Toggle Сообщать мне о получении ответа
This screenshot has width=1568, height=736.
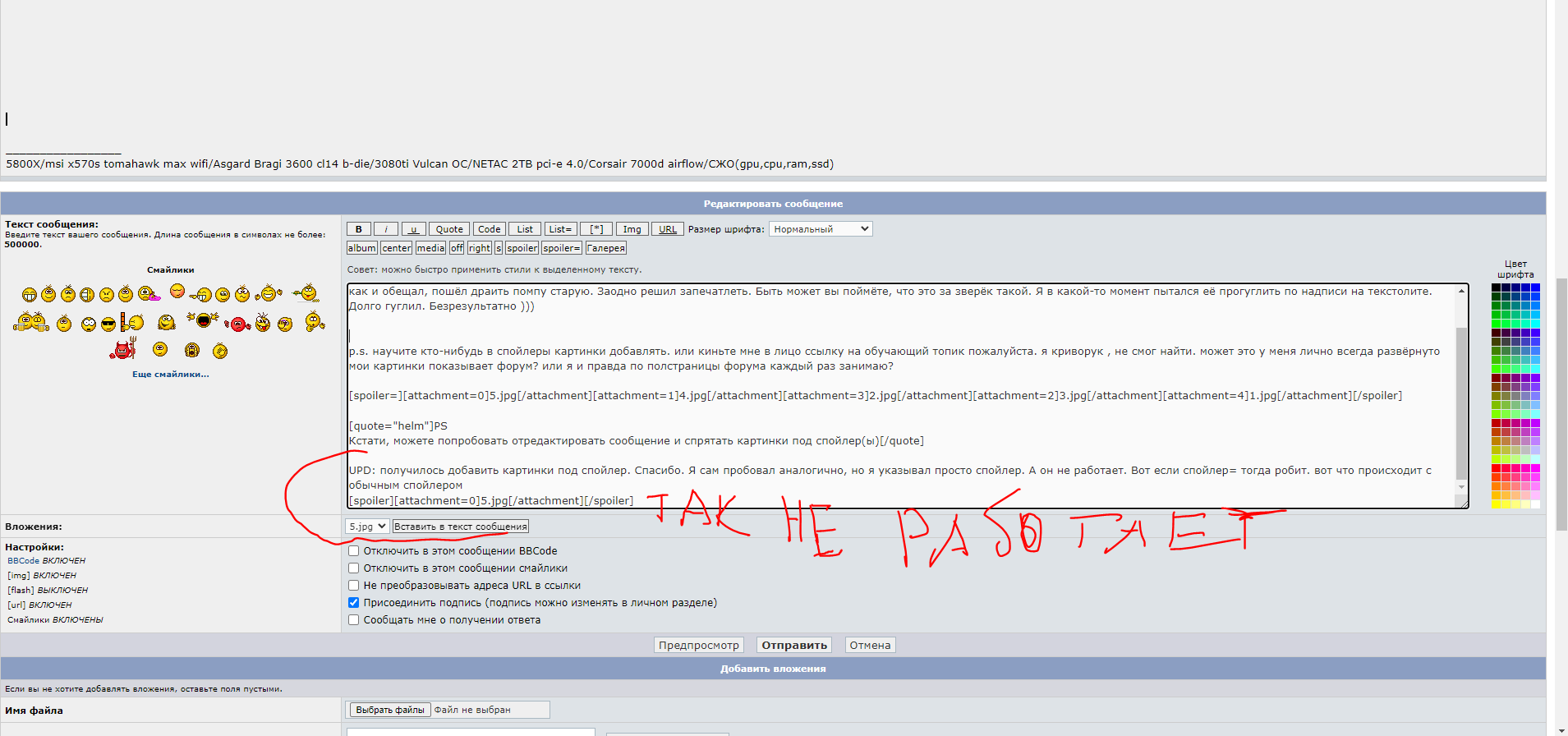tap(353, 620)
